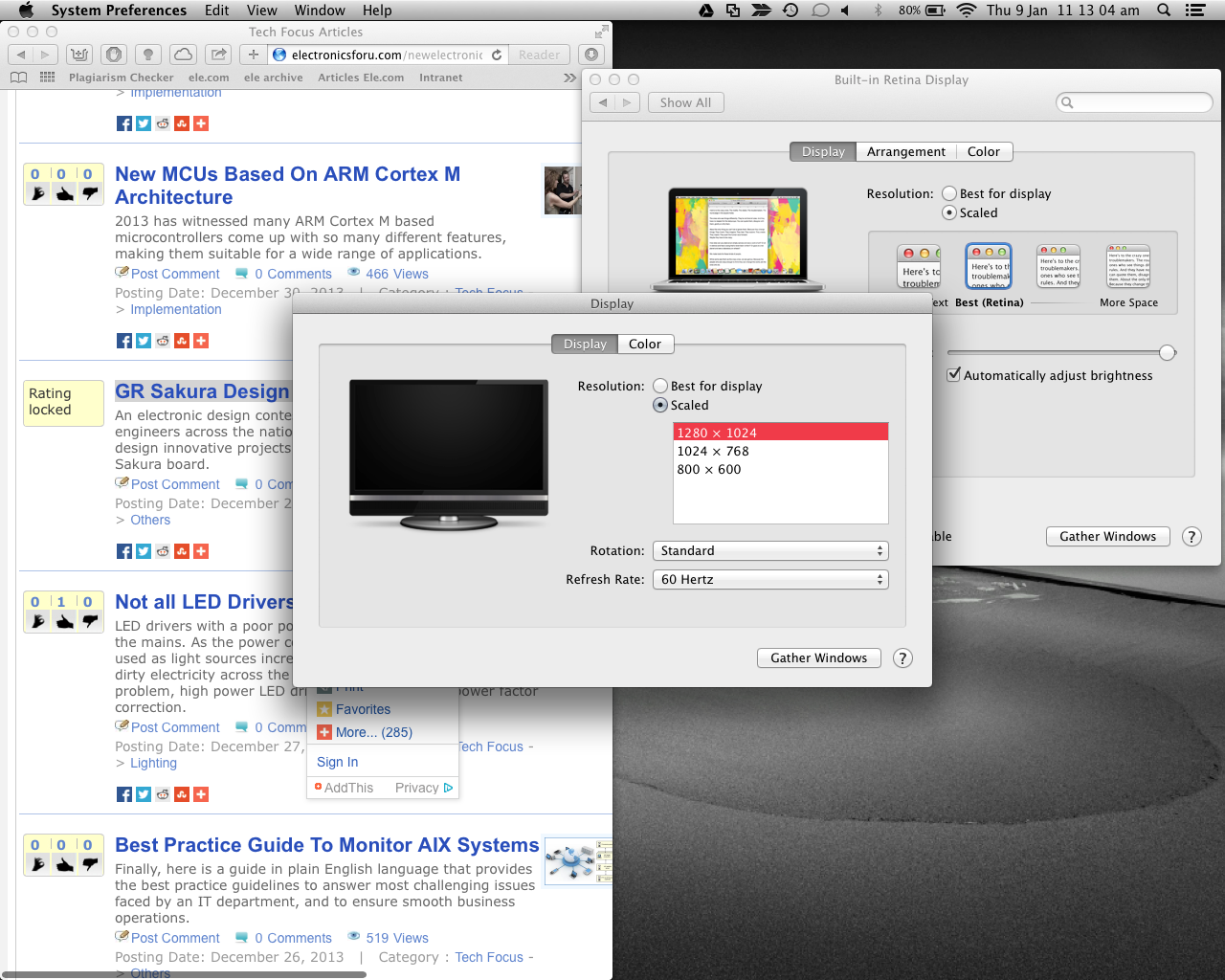The image size is (1225, 980).
Task: Go back in Safari history
Action: coord(21,55)
